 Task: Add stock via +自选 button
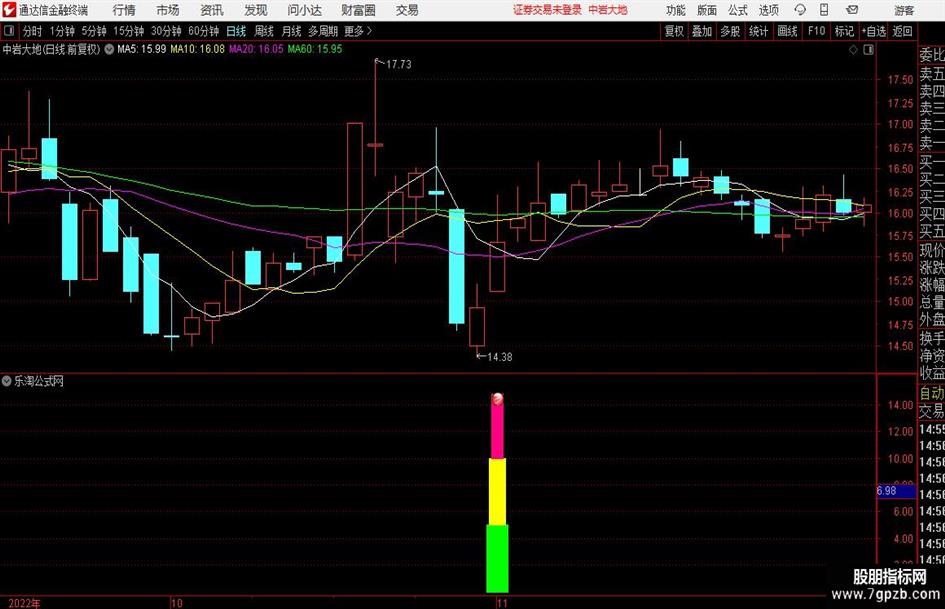873,31
